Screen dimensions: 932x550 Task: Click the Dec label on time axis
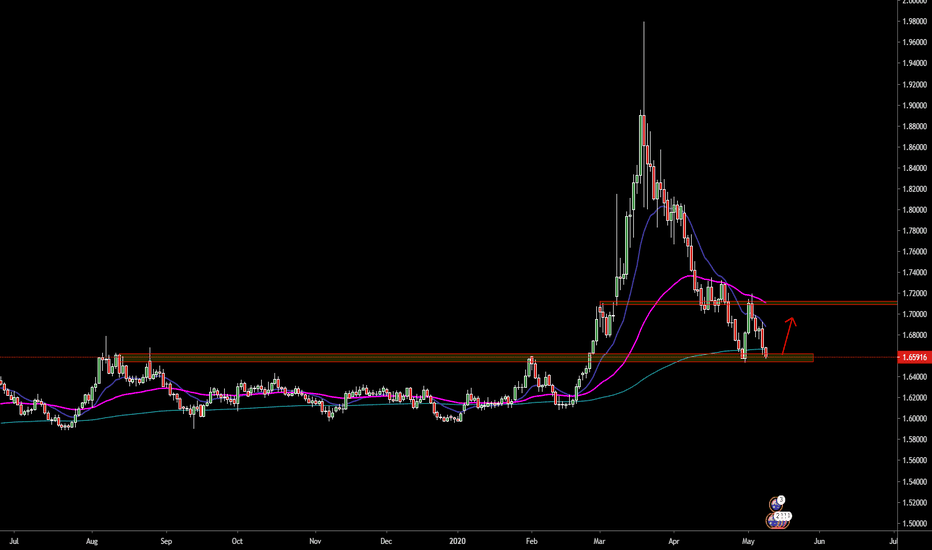[386, 541]
